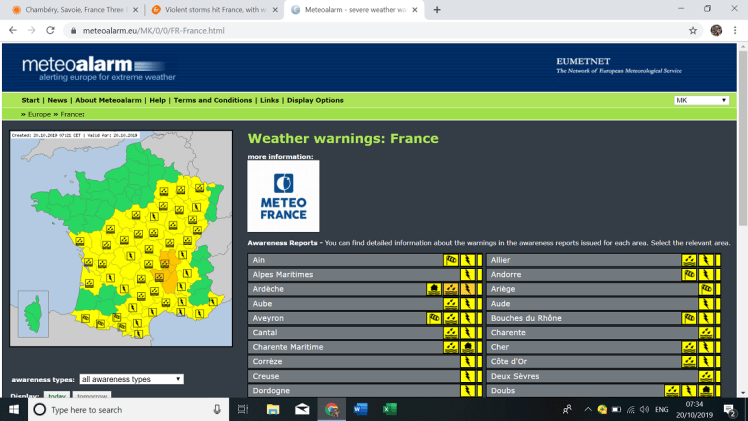Click the wind icon for Bouches du Rhône
Viewport: 748px width, 421px height.
pyautogui.click(x=689, y=318)
